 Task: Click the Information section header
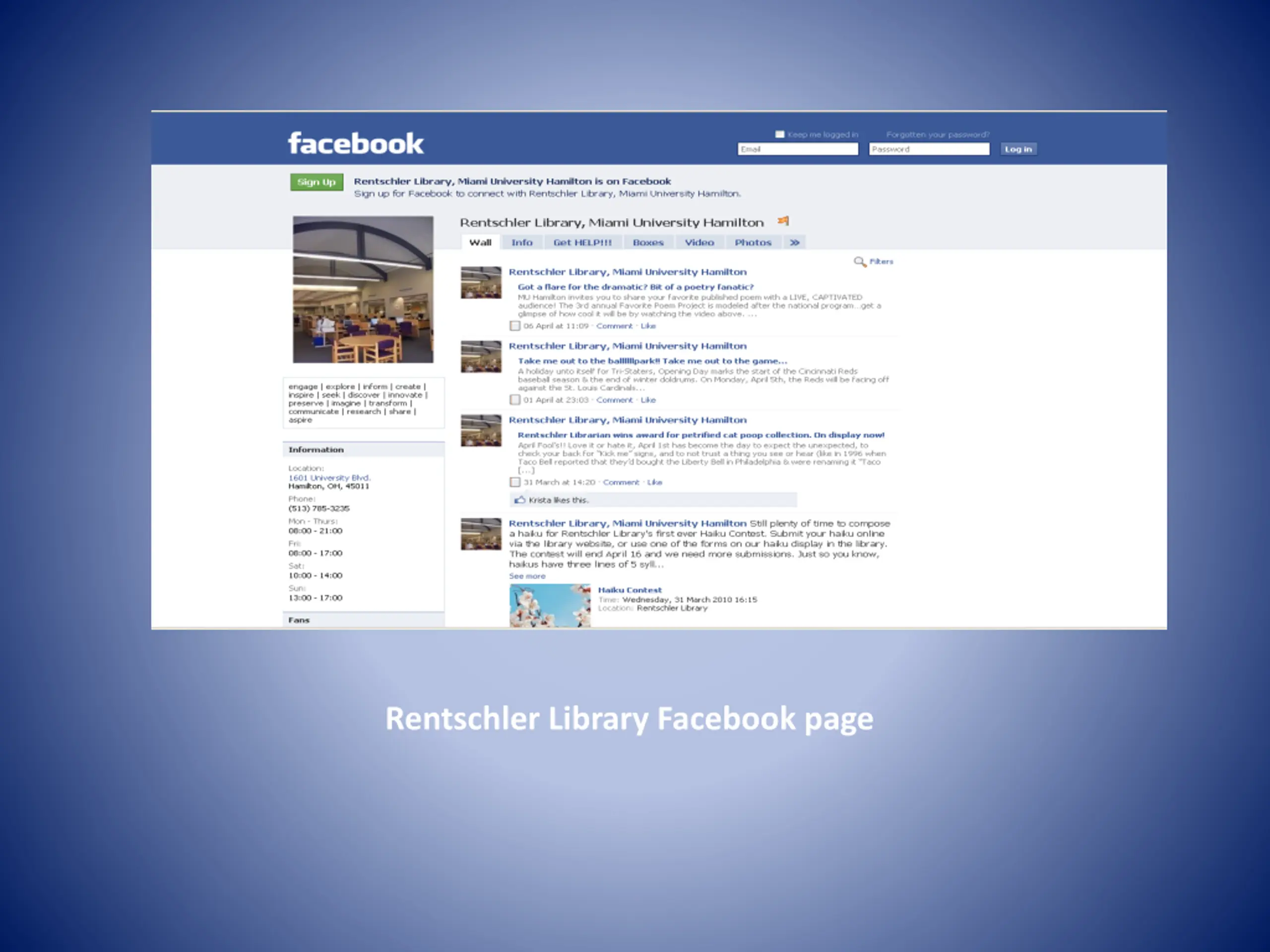(x=364, y=449)
